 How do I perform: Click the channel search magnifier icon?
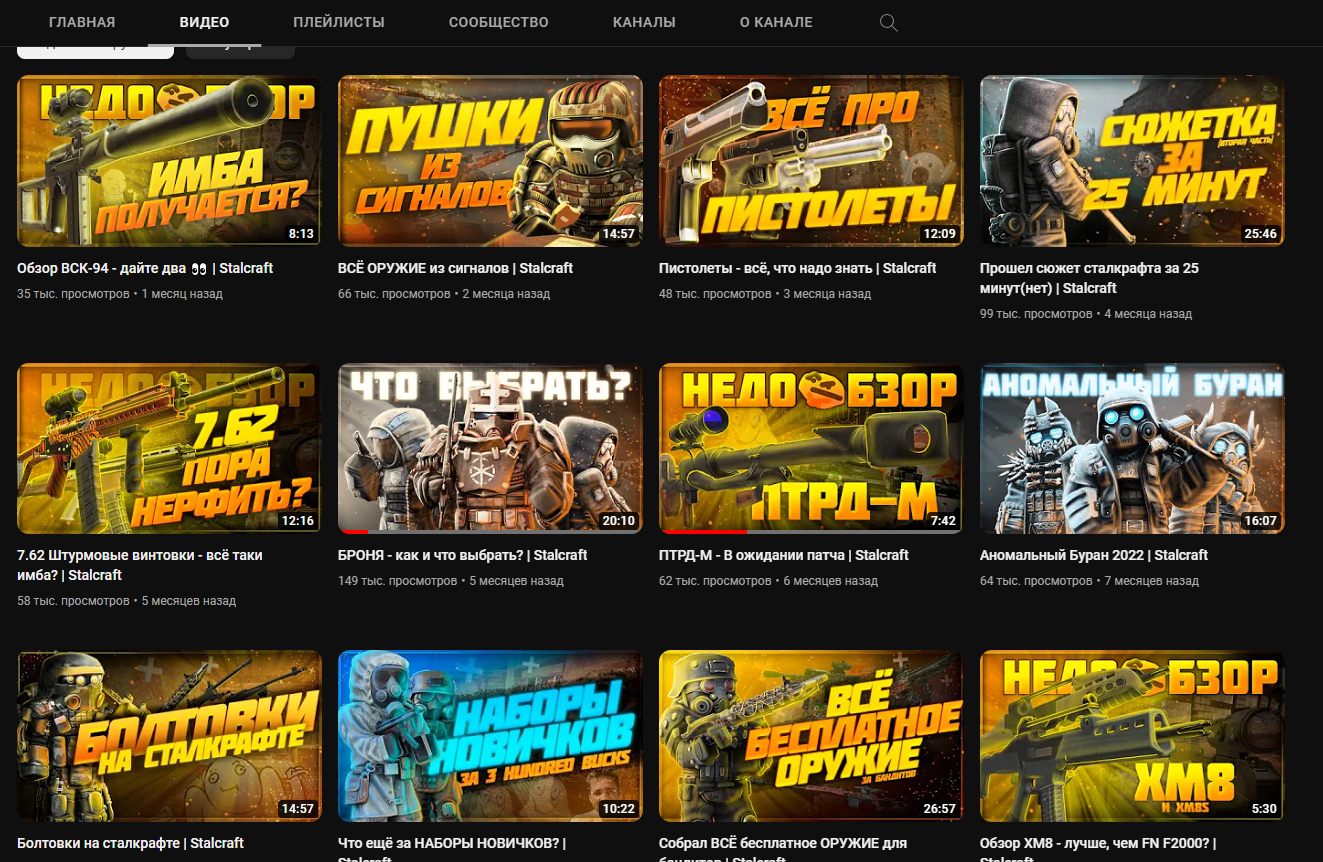(x=888, y=23)
